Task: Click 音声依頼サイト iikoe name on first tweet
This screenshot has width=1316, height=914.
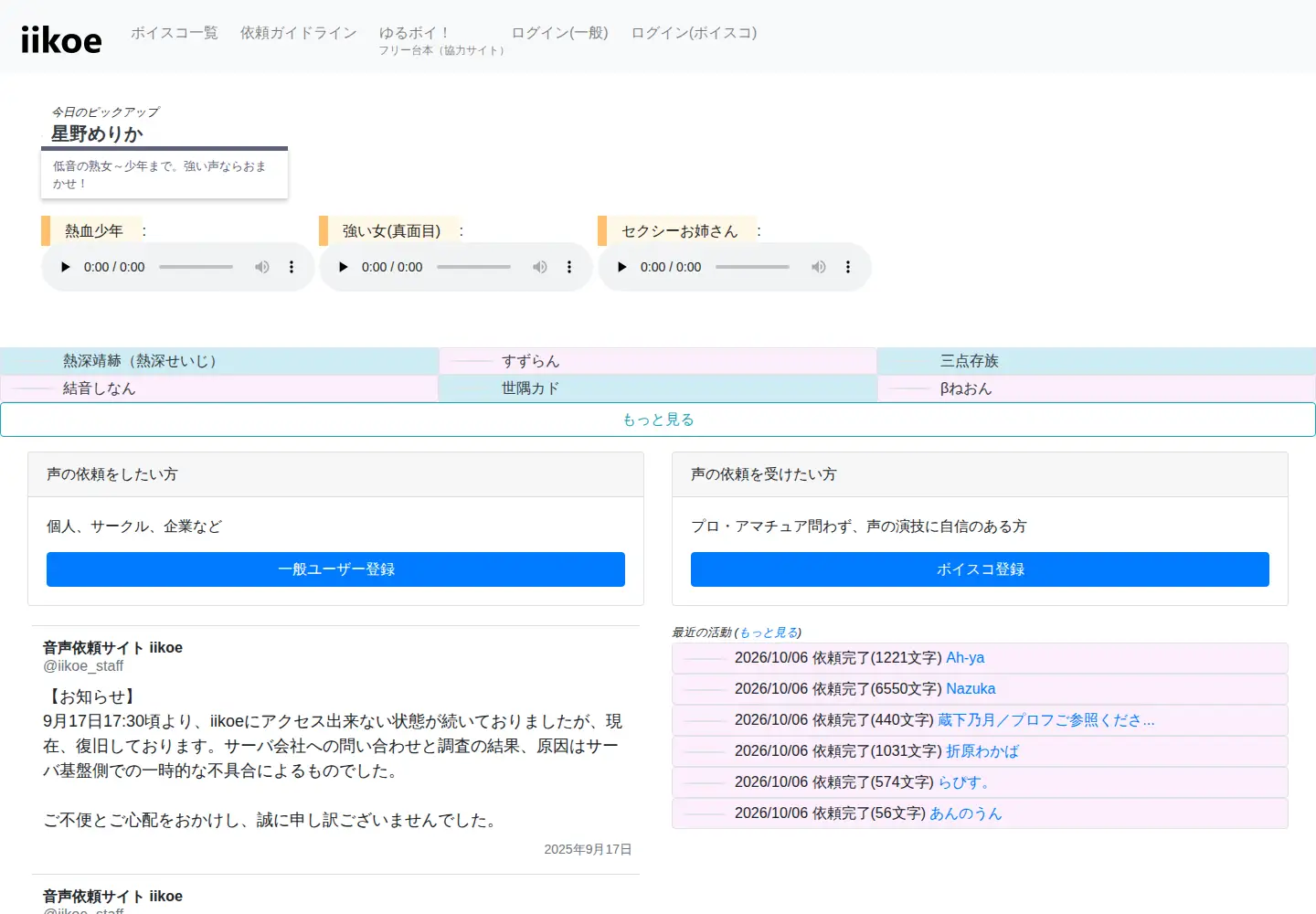Action: 112,648
